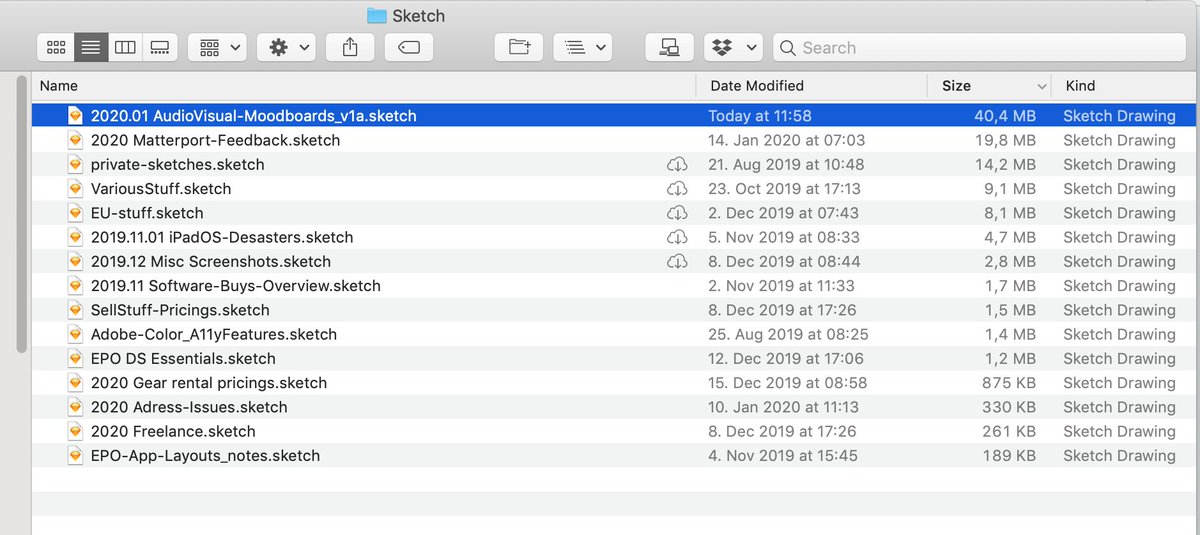This screenshot has width=1200, height=535.
Task: Download Misc Screenshots.sketch via cloud icon
Action: [677, 261]
